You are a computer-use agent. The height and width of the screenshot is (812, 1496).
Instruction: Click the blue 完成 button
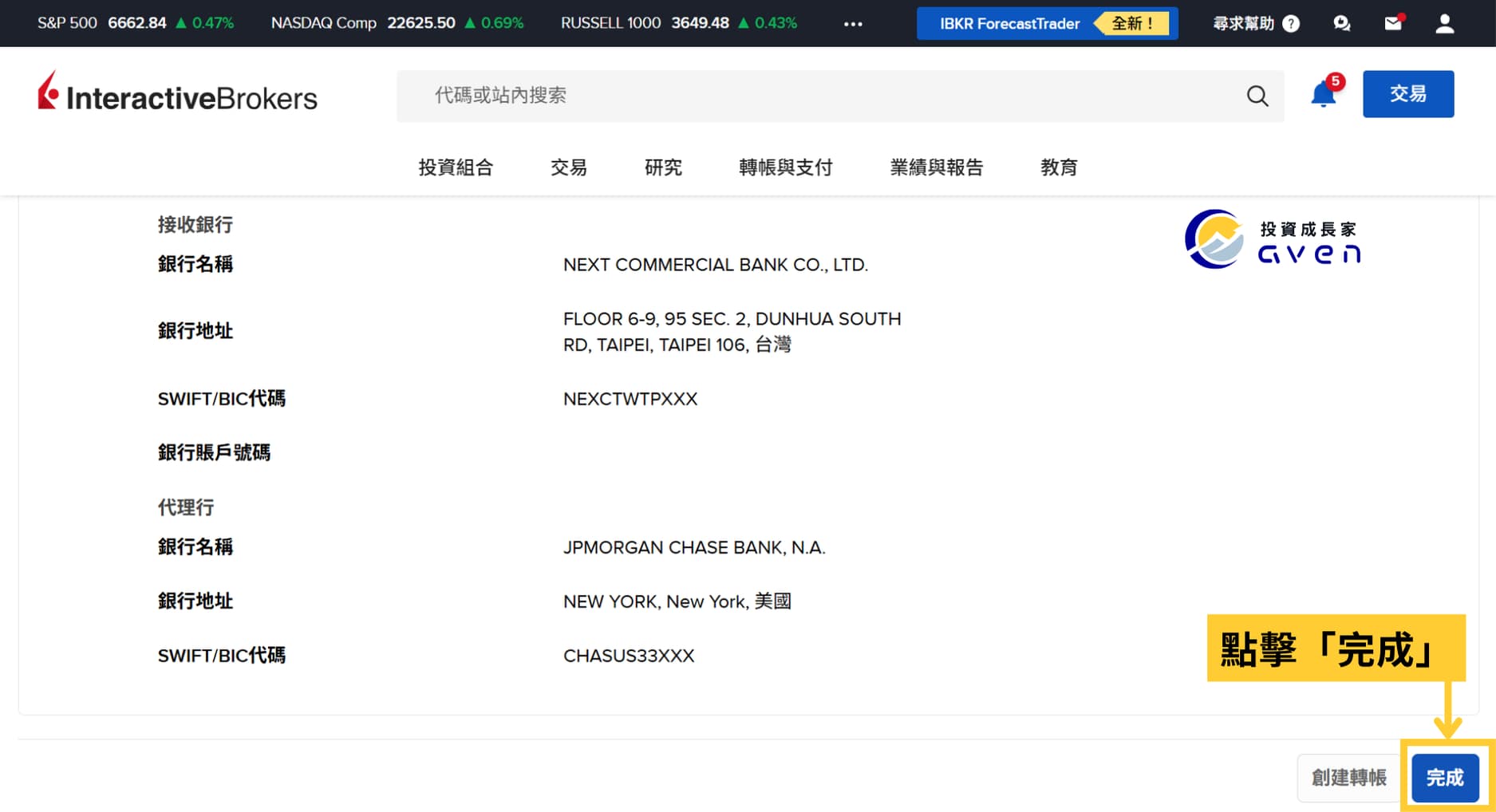(x=1445, y=778)
